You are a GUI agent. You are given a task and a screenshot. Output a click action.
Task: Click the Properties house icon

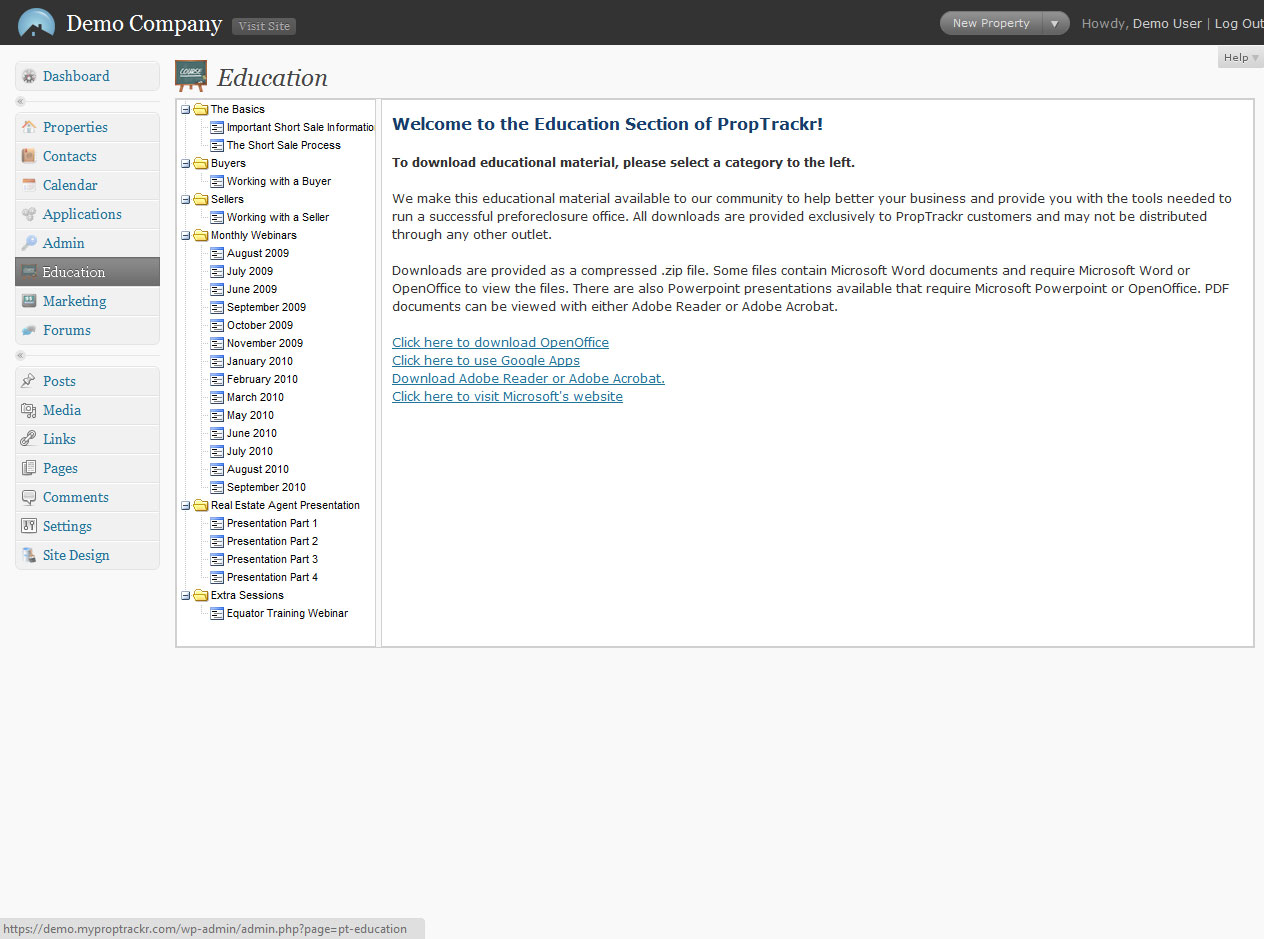pyautogui.click(x=29, y=127)
